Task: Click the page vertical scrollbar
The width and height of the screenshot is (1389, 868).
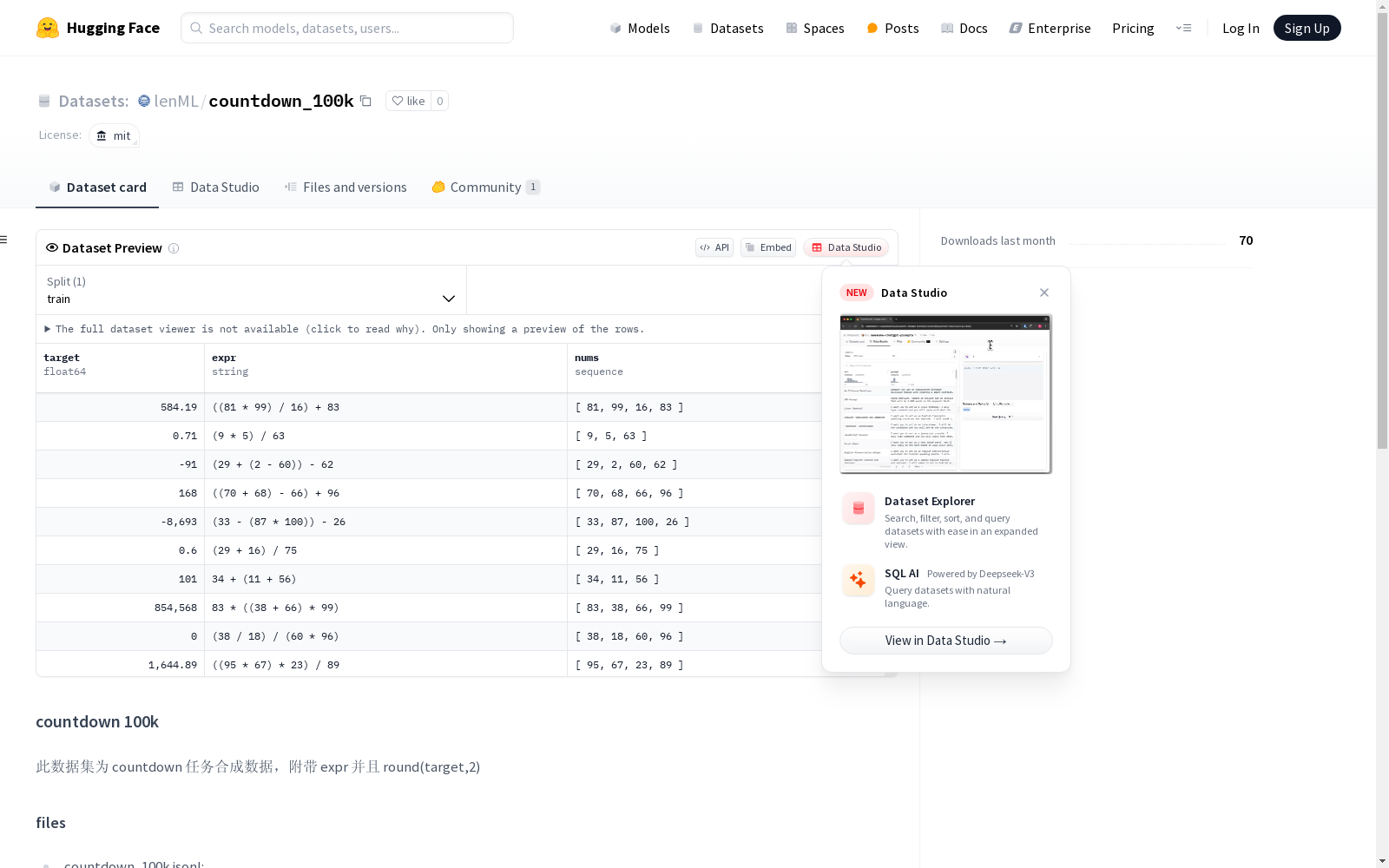Action: 1382,230
